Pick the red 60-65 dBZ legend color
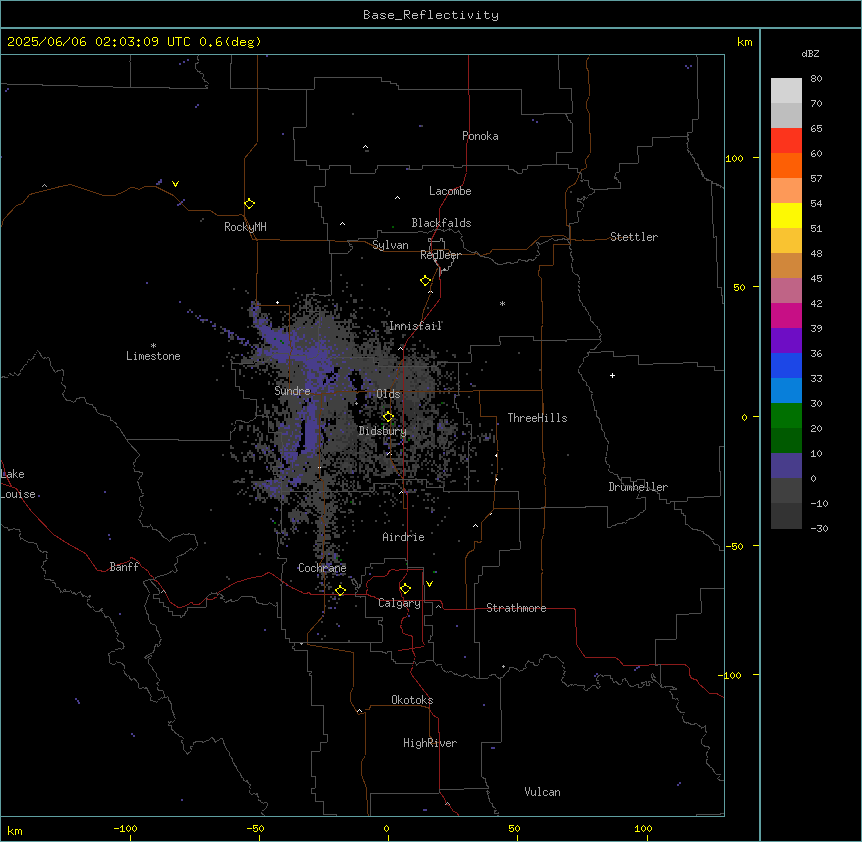 tap(786, 141)
